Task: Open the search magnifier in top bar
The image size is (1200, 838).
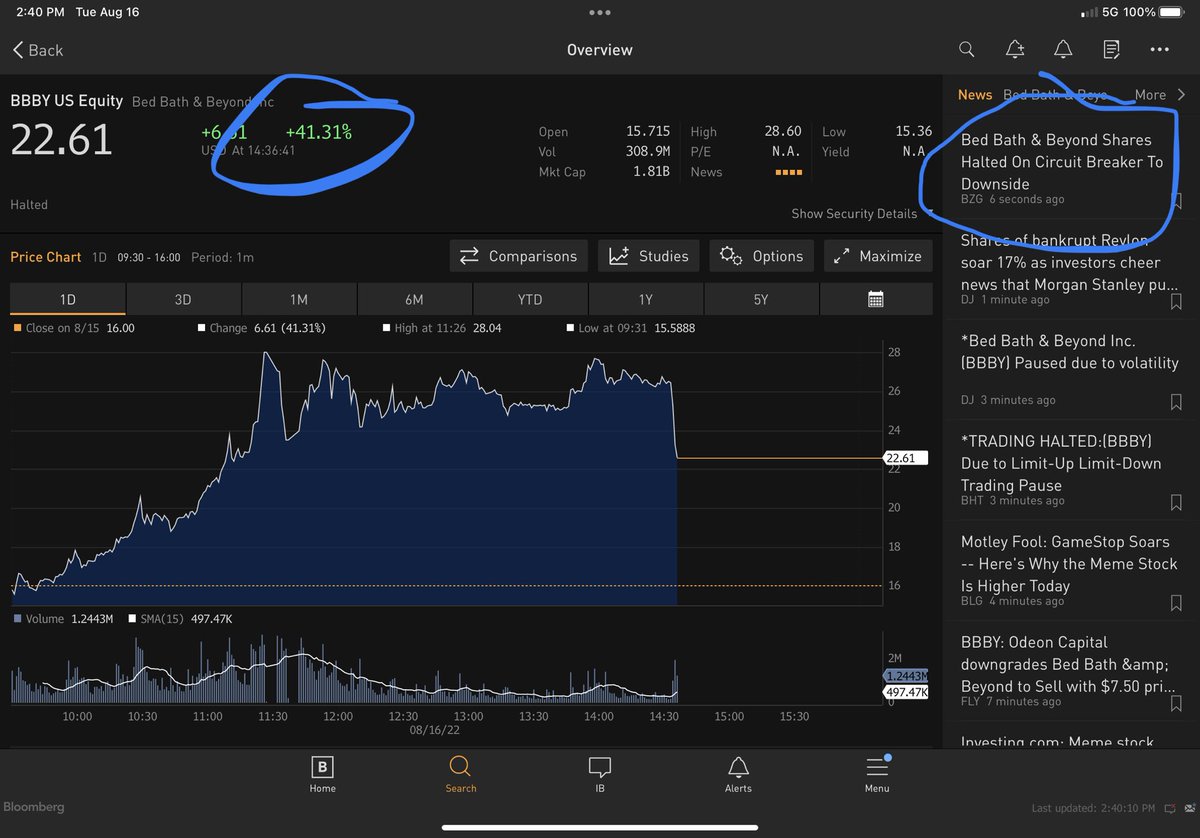Action: pyautogui.click(x=966, y=49)
